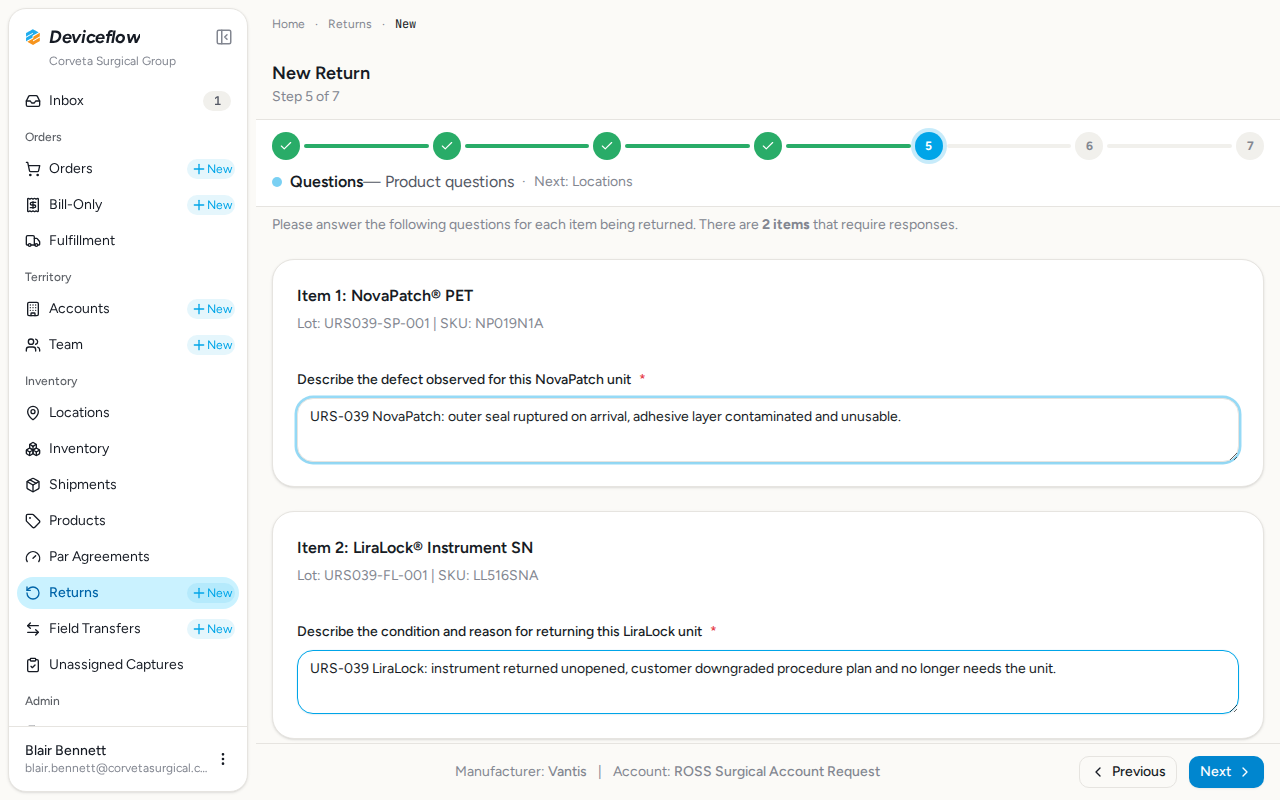Open Blair Bennett user options menu

tap(223, 759)
